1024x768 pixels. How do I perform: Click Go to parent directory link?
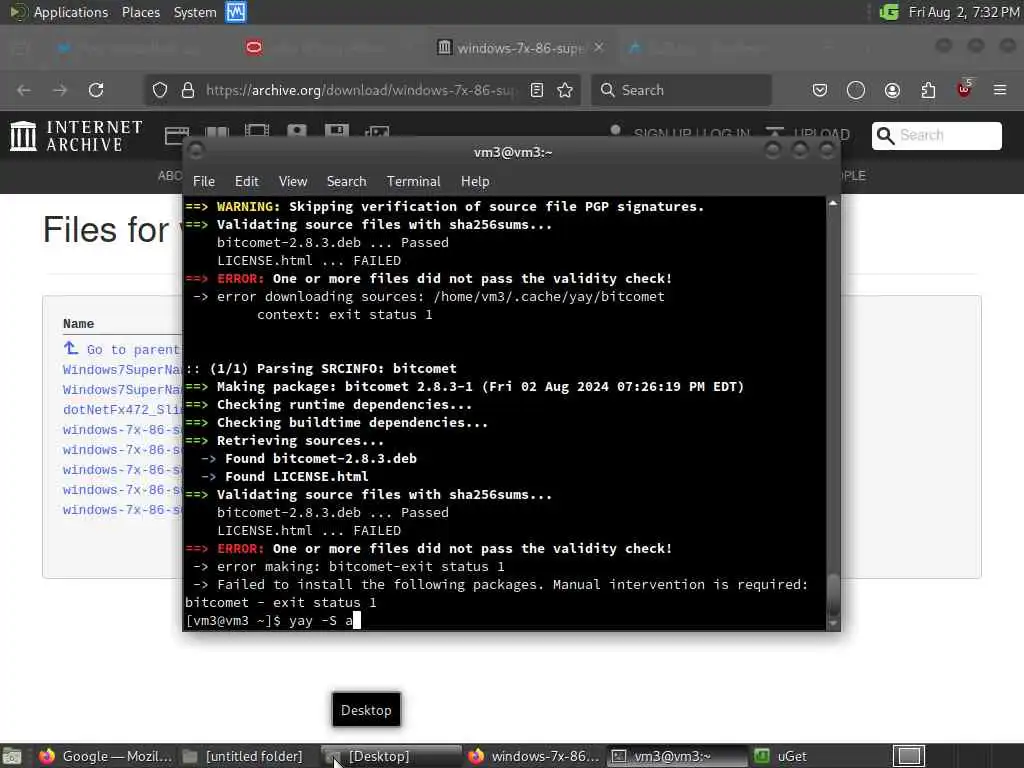(x=123, y=349)
